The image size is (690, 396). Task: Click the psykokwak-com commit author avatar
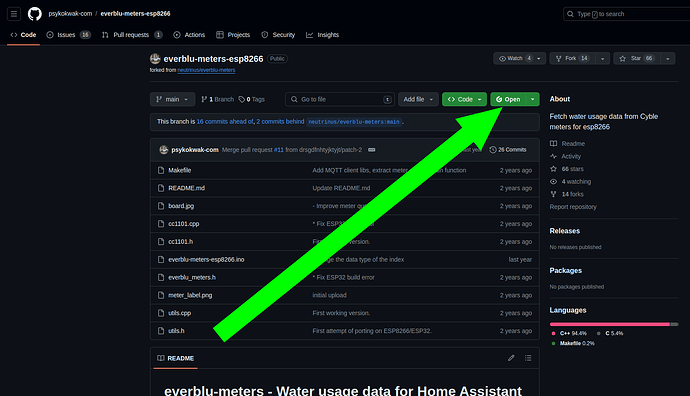click(164, 150)
